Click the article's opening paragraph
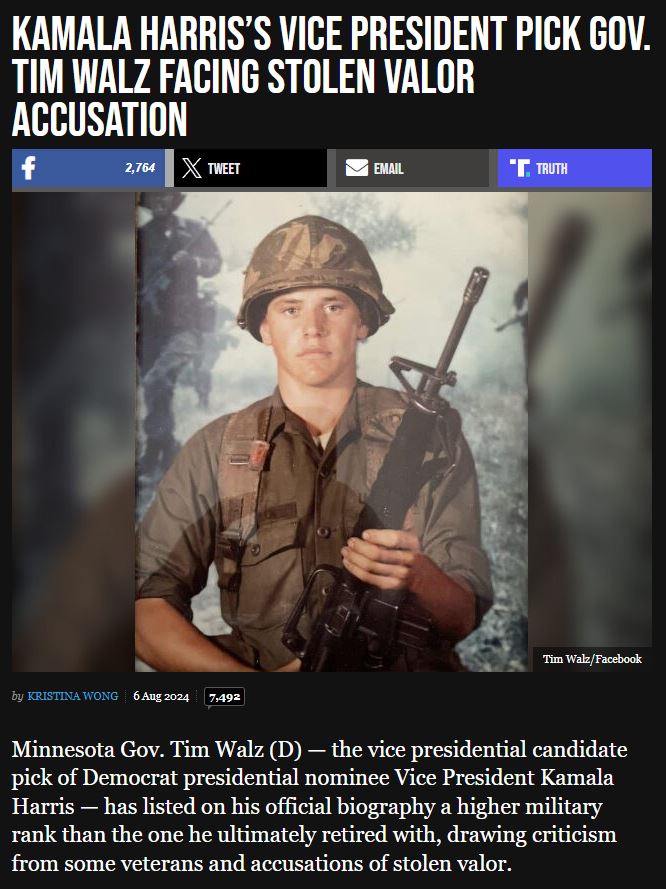Image resolution: width=666 pixels, height=889 pixels. tap(319, 806)
